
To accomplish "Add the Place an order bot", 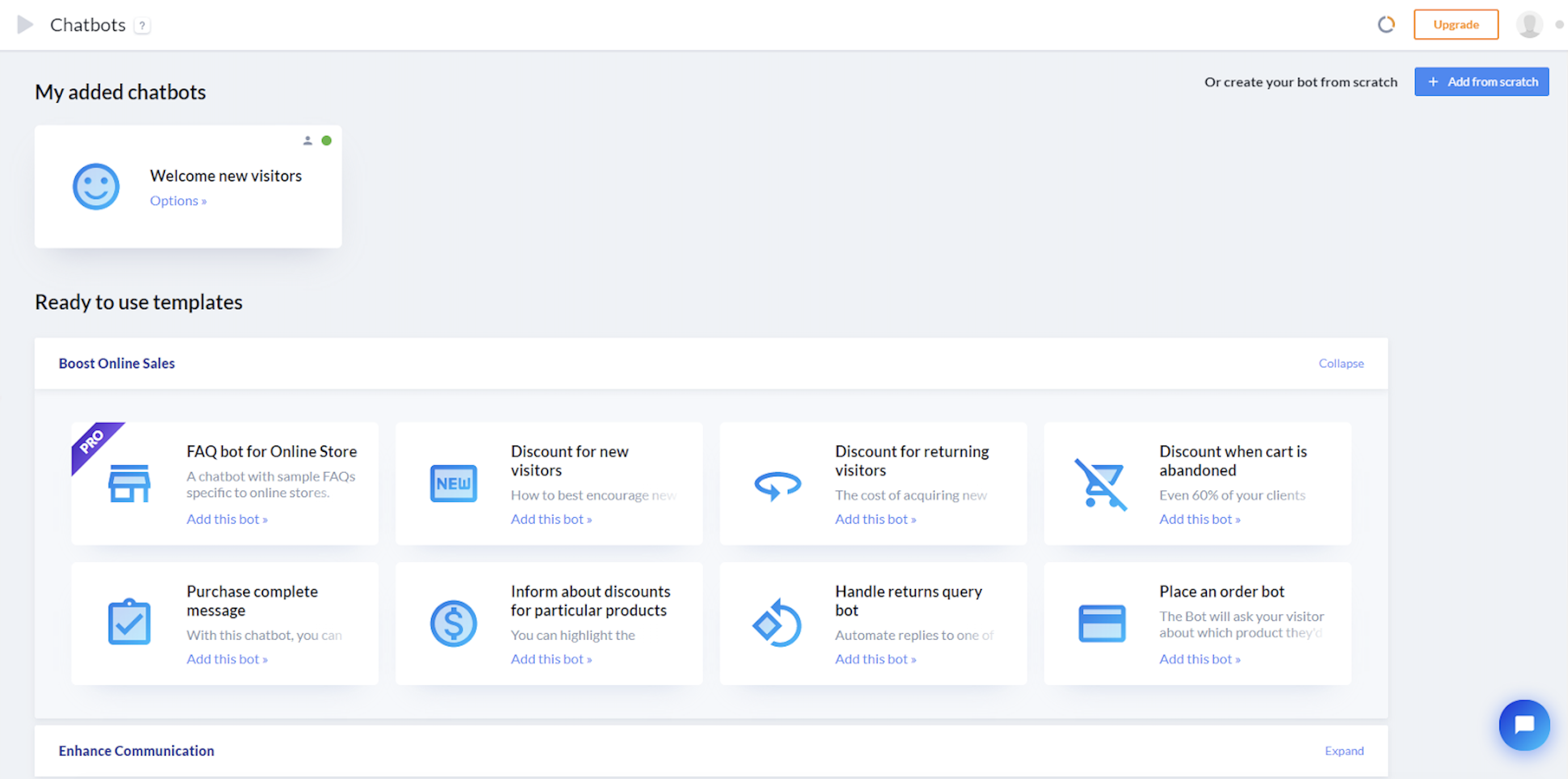I will [1200, 659].
